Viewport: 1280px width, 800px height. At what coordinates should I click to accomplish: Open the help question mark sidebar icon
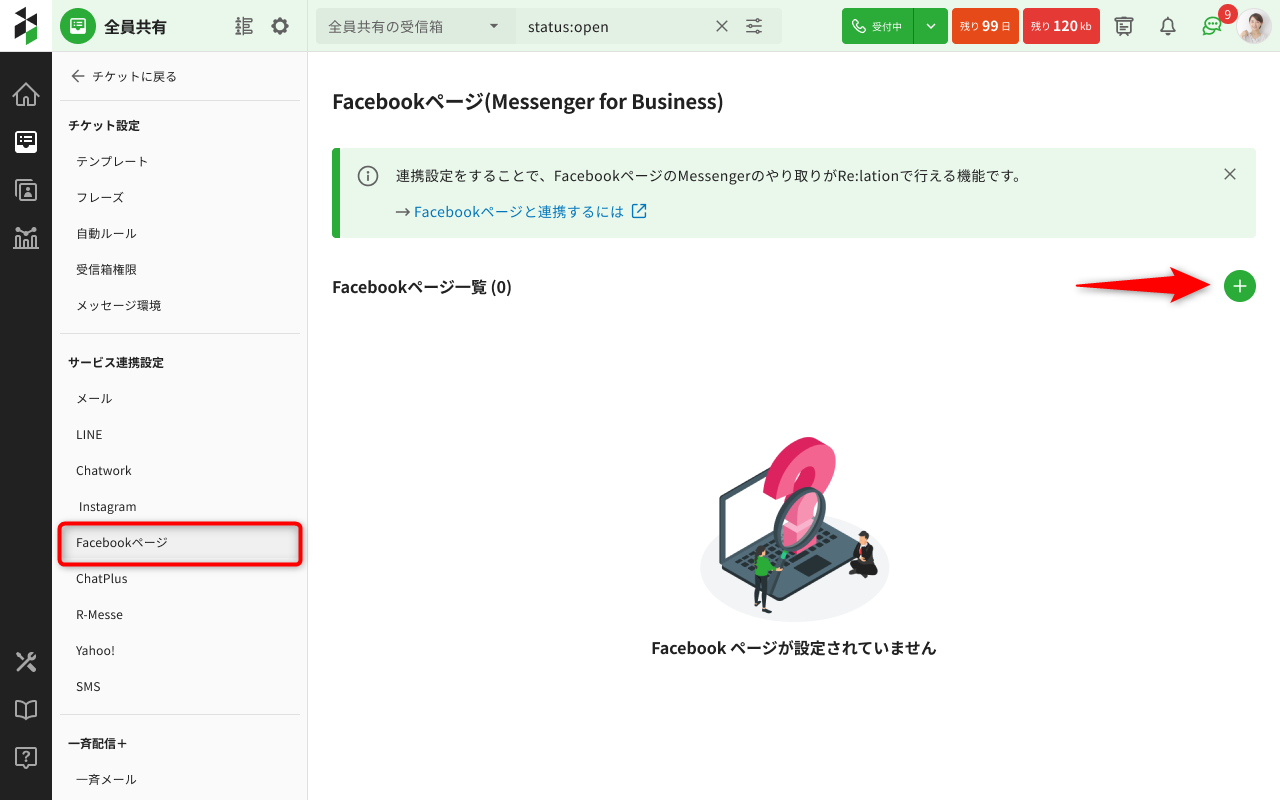26,758
